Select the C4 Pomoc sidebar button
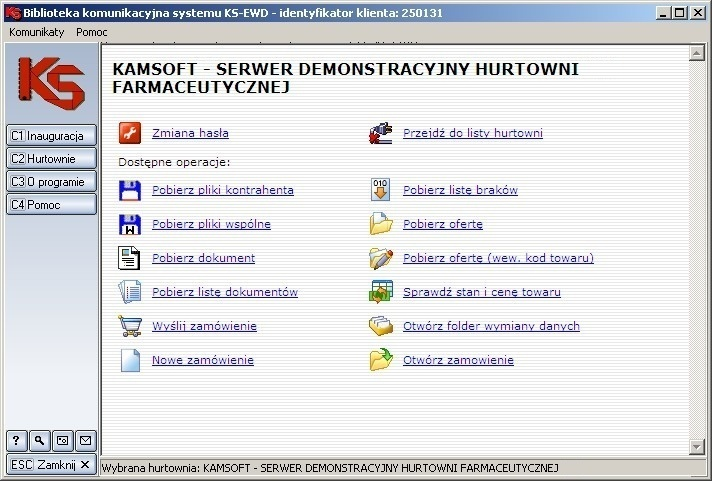 coord(51,205)
